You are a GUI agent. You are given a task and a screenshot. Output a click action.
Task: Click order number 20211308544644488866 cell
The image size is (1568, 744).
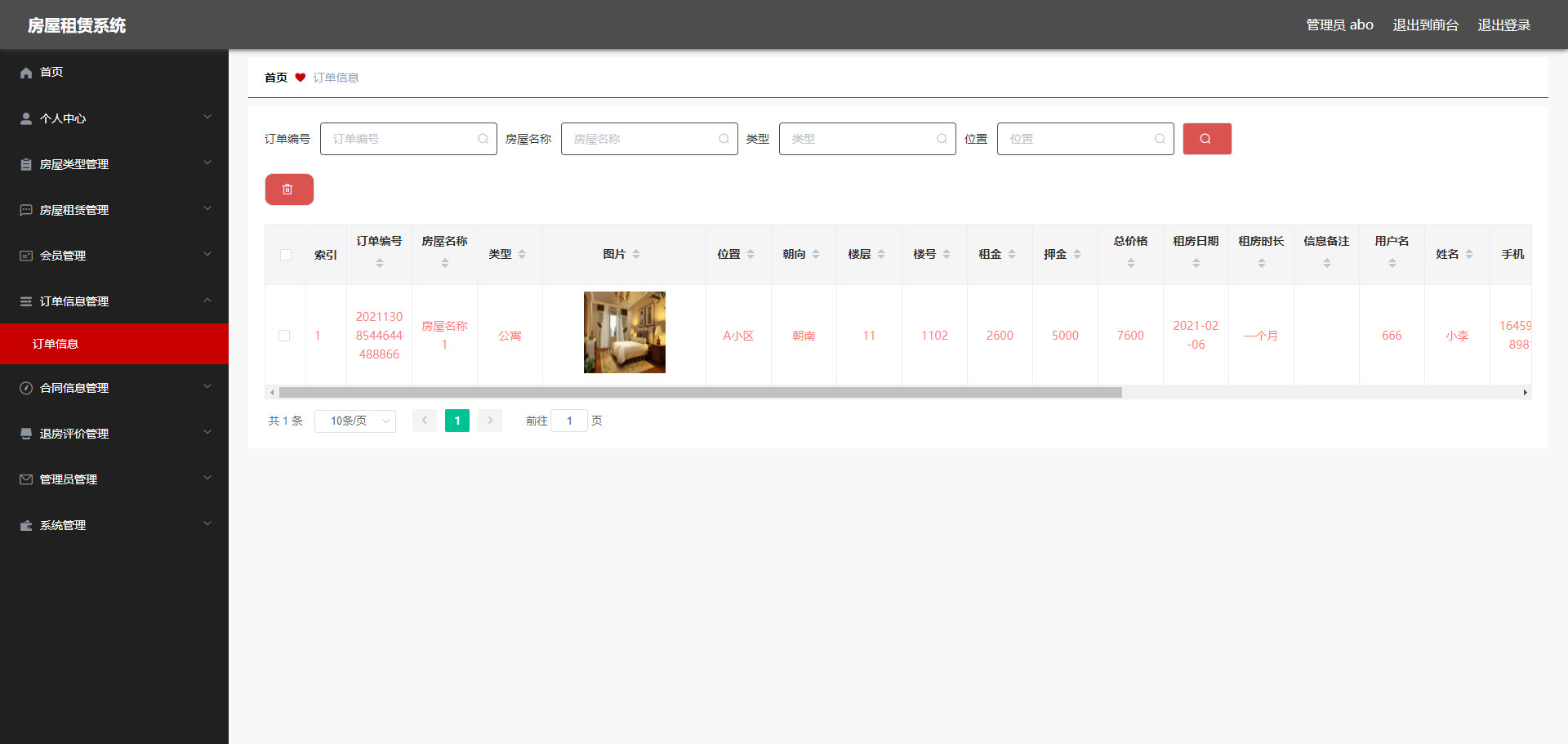click(380, 336)
